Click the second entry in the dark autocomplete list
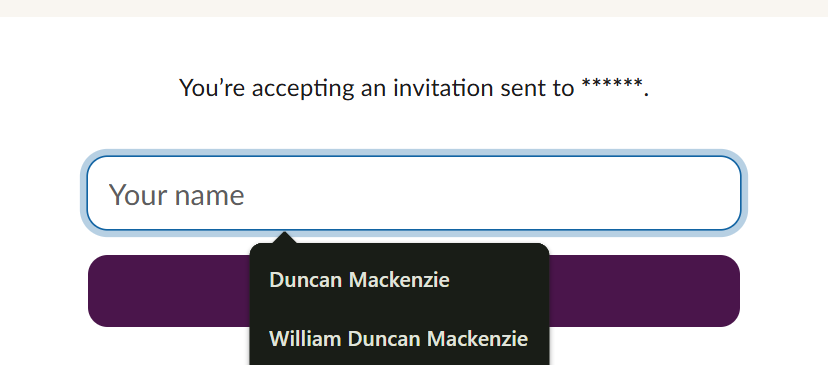Image resolution: width=828 pixels, height=365 pixels. (399, 338)
